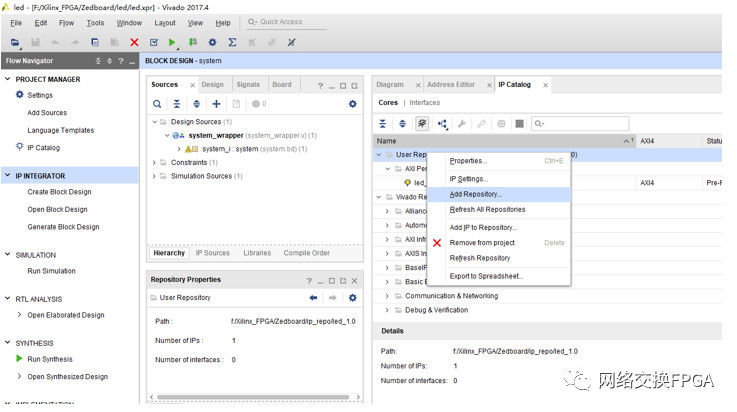
Task: Click the plus Add Sources icon
Action: click(x=216, y=104)
